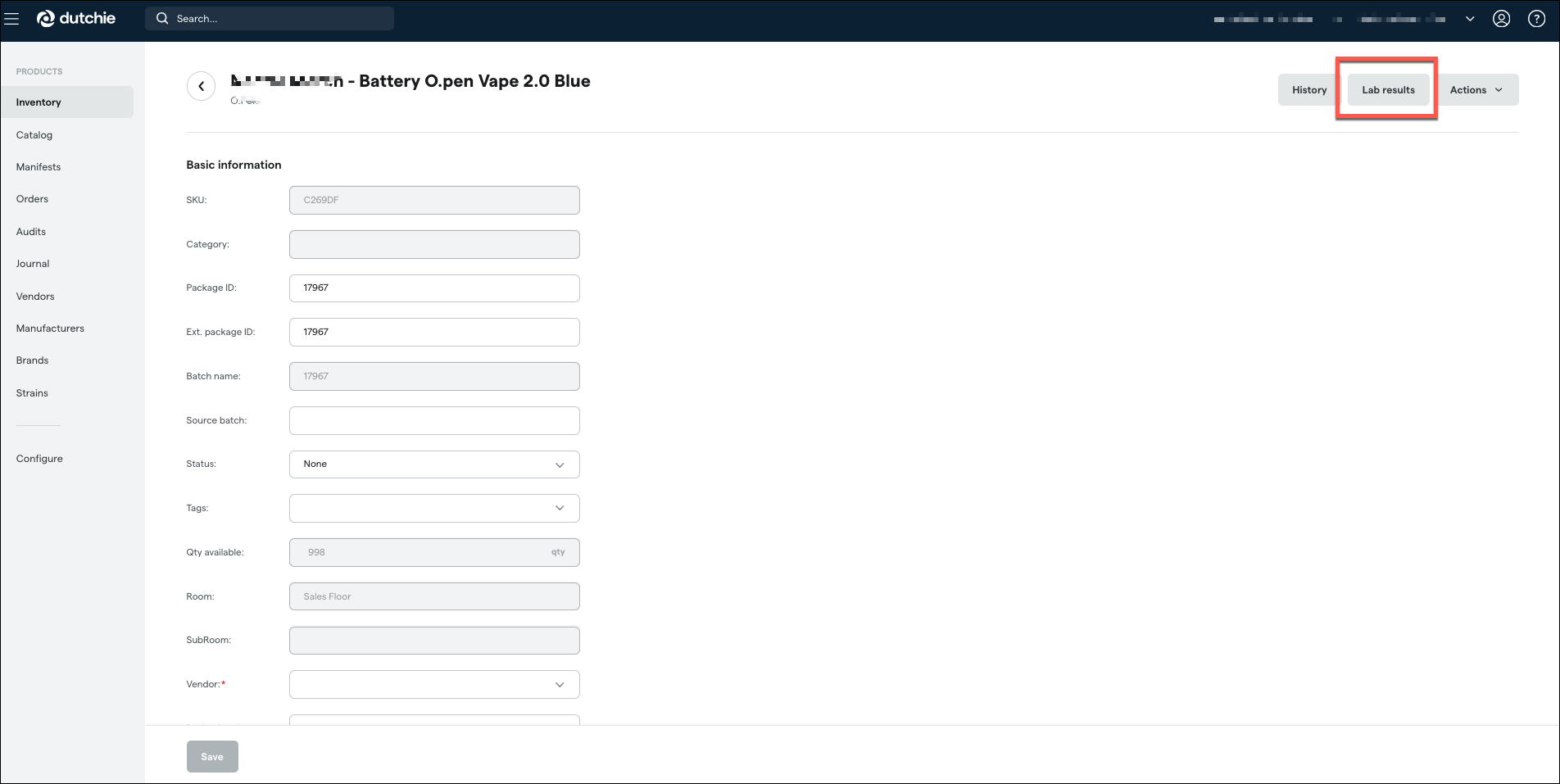Expand the location selector chevron in header

1470,19
